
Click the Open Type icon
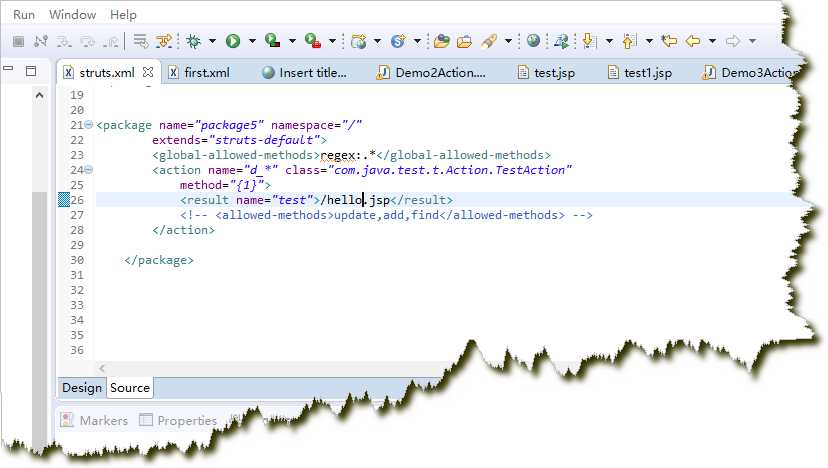click(441, 41)
